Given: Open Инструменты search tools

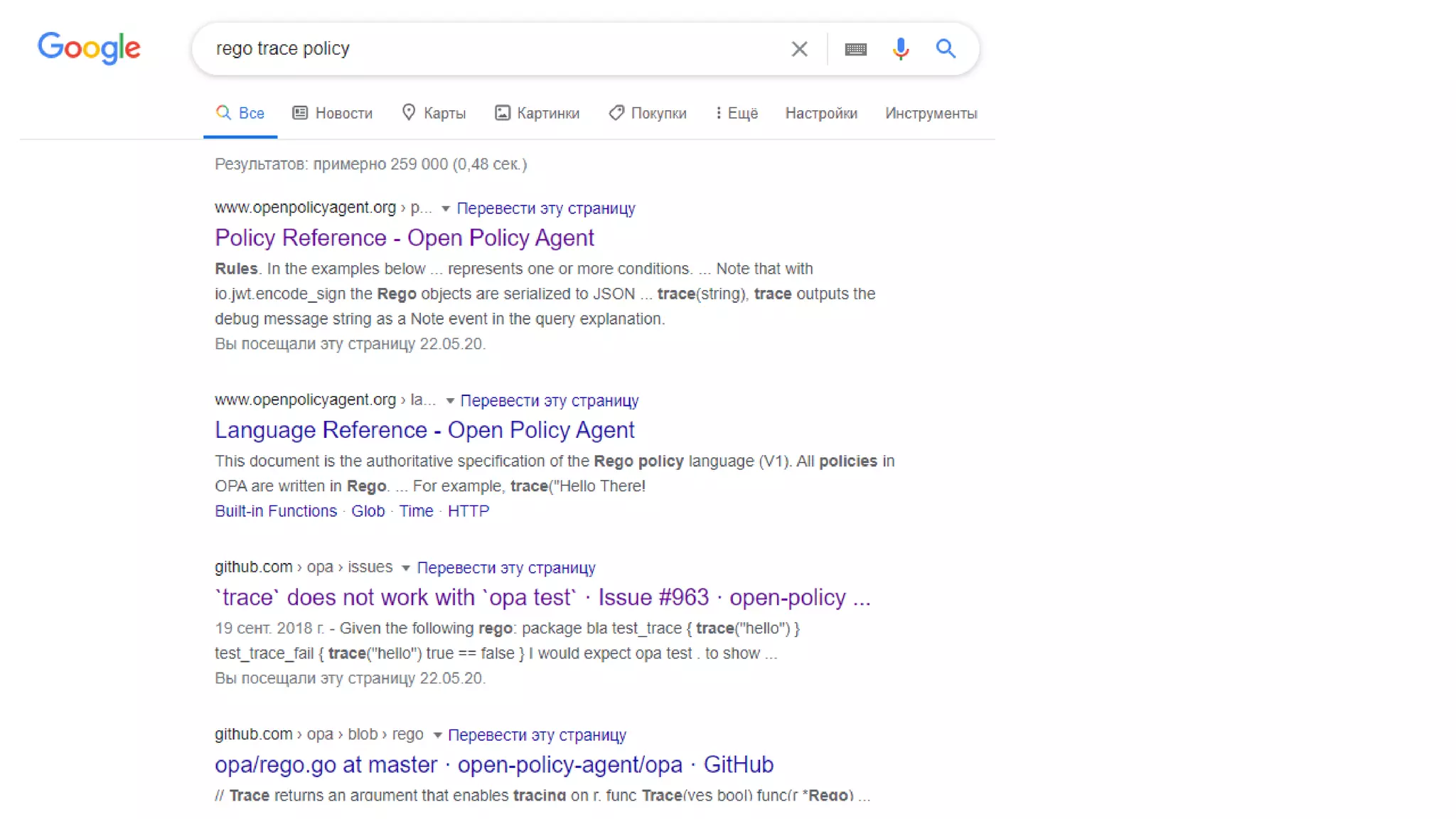Looking at the screenshot, I should (931, 113).
